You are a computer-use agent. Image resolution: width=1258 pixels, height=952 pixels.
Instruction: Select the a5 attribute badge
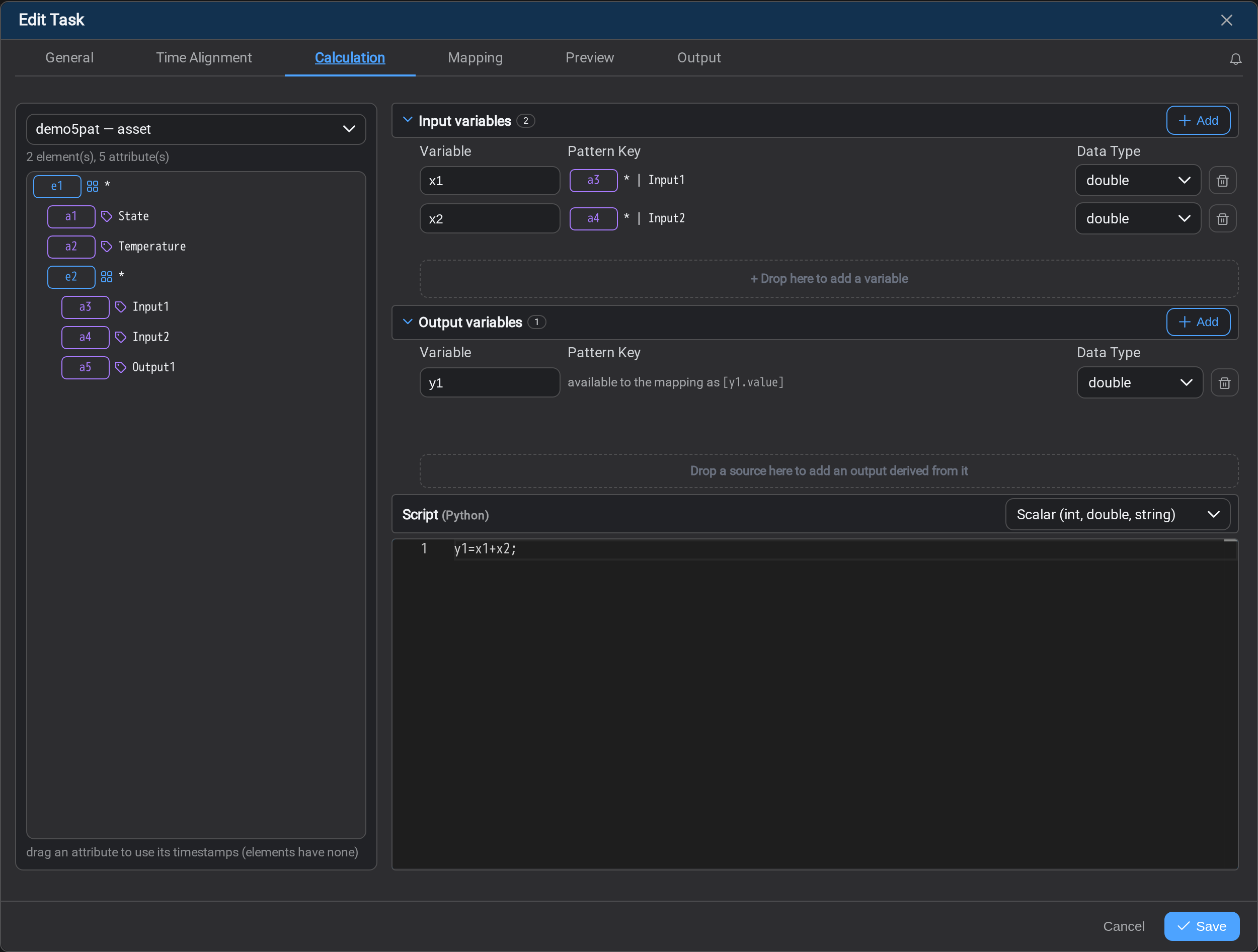click(x=86, y=367)
